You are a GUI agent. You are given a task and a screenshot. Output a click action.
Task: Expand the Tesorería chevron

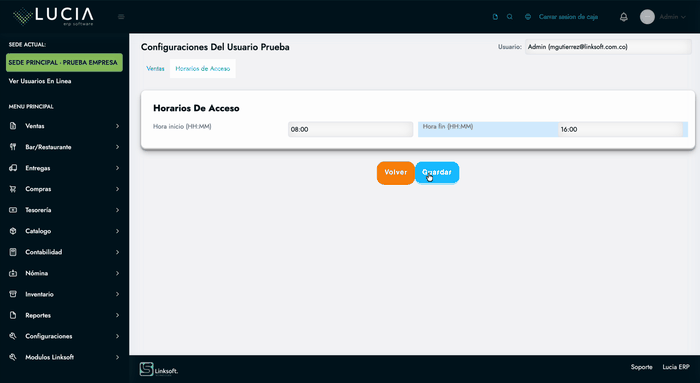coord(117,210)
